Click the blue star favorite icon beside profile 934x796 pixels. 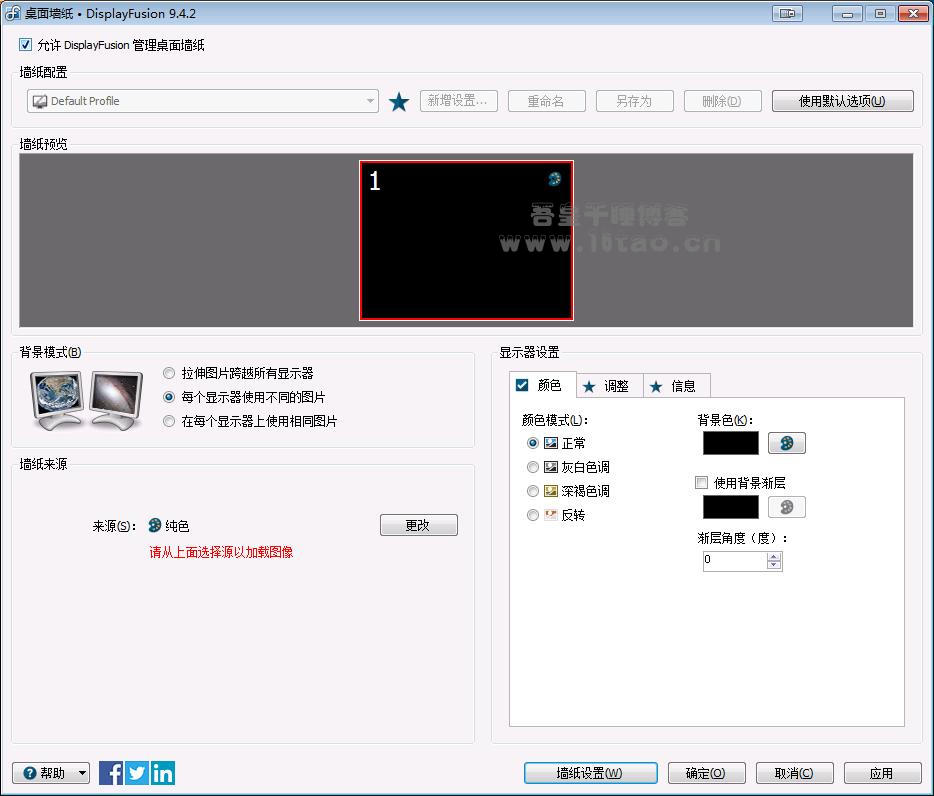(x=399, y=102)
